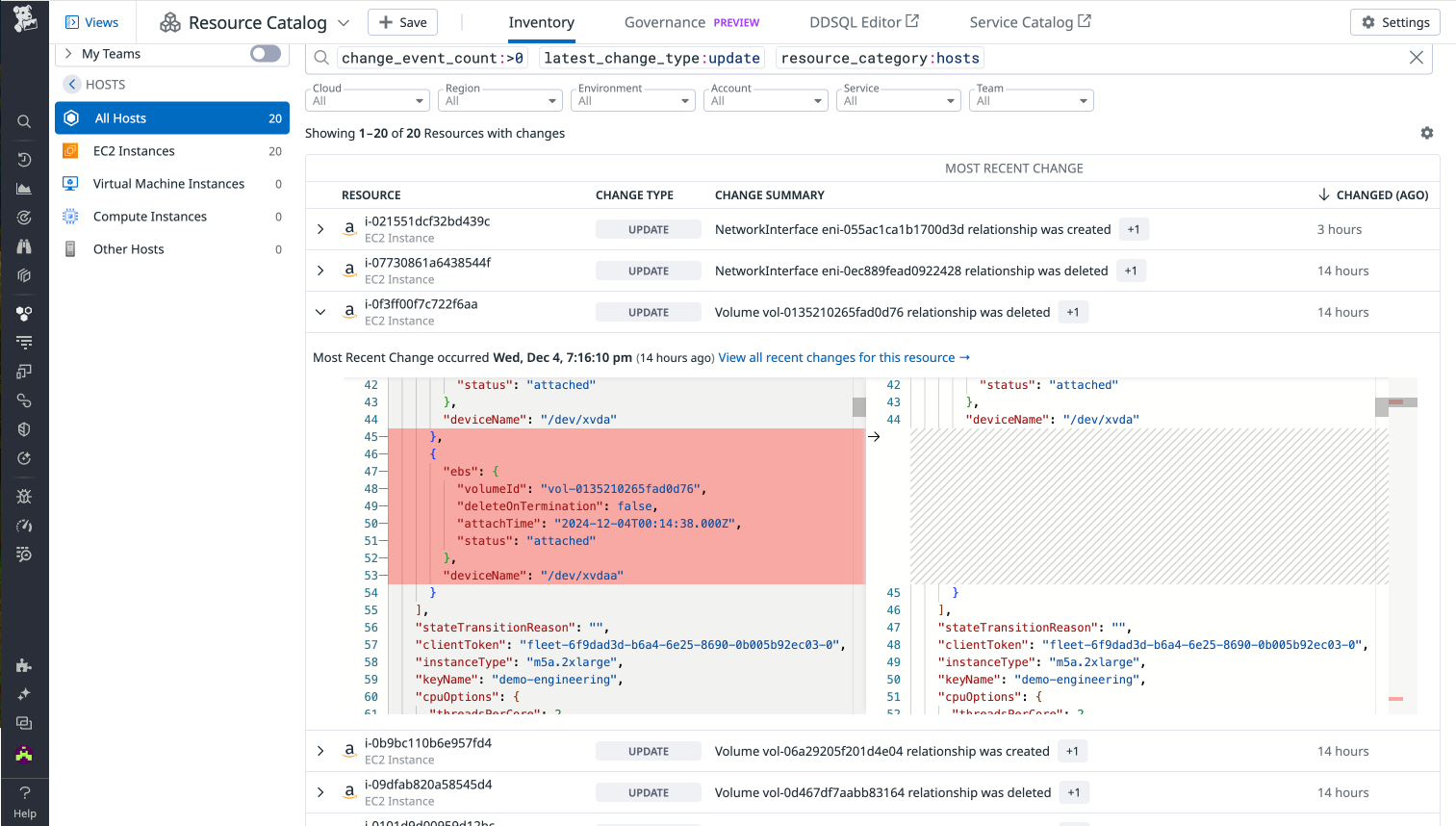This screenshot has width=1456, height=826.
Task: Expand the i-021551dcf32bd439c resource row
Action: tap(320, 229)
